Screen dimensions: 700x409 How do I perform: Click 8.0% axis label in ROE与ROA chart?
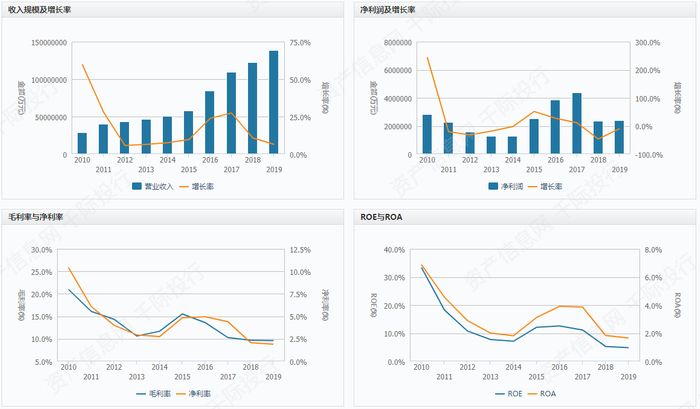tap(653, 250)
